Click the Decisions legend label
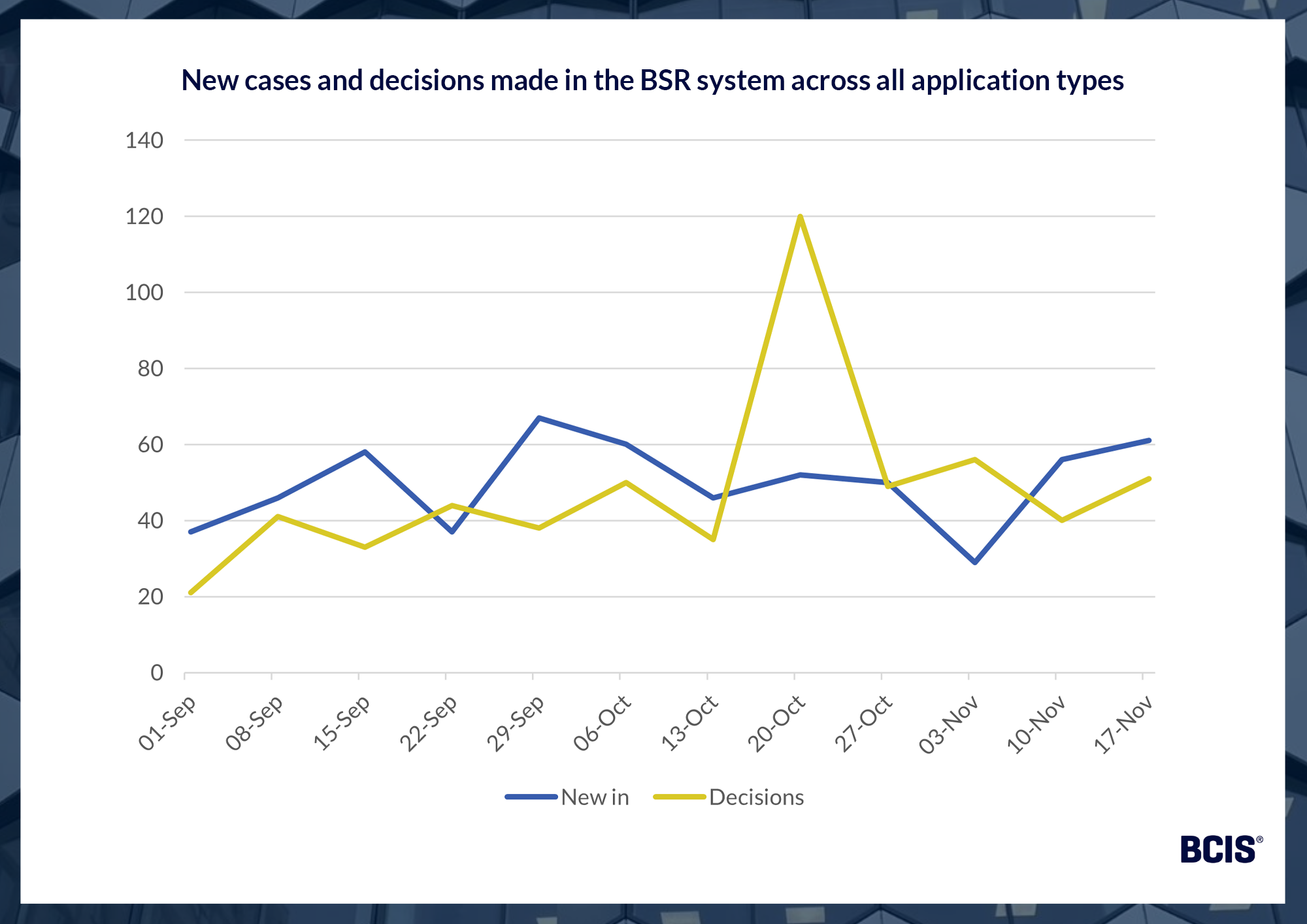This screenshot has width=1307, height=924. (756, 797)
